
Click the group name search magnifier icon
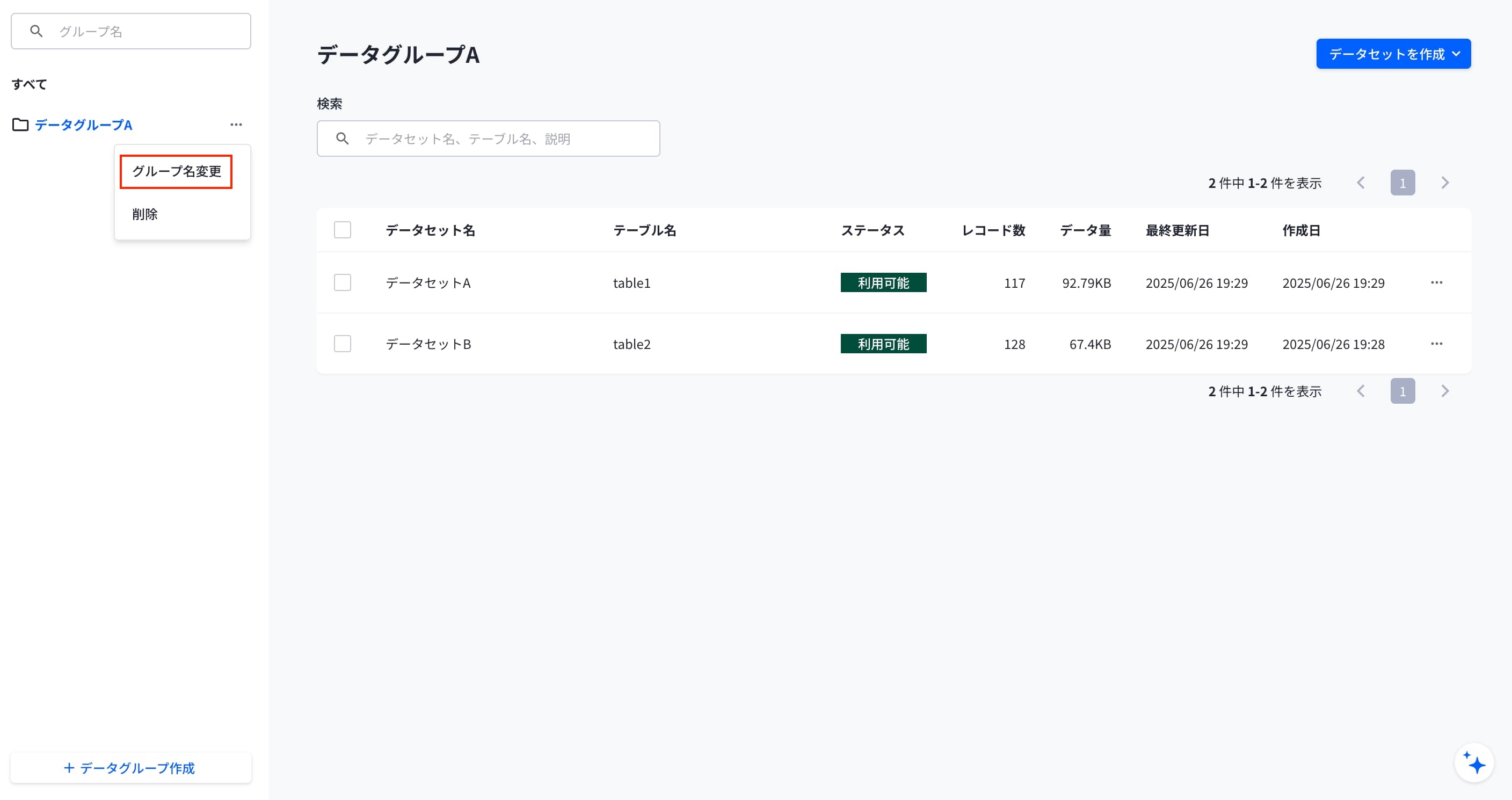[37, 31]
